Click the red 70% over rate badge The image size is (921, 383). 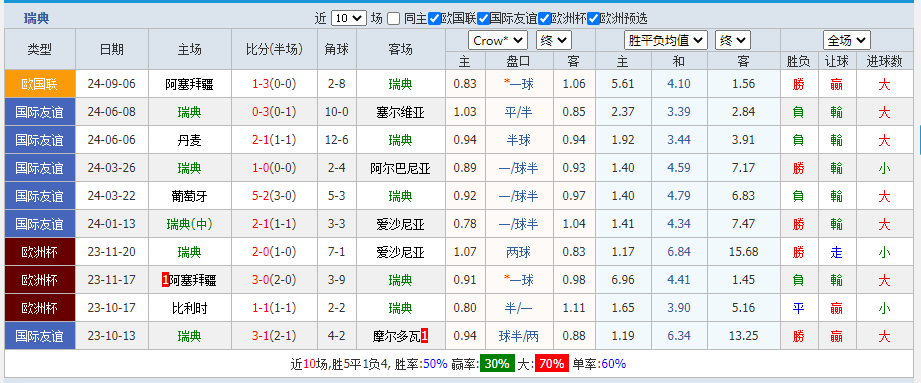(x=551, y=364)
